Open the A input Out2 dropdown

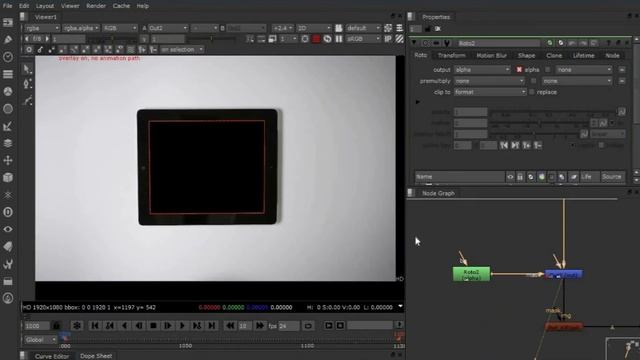(x=168, y=28)
